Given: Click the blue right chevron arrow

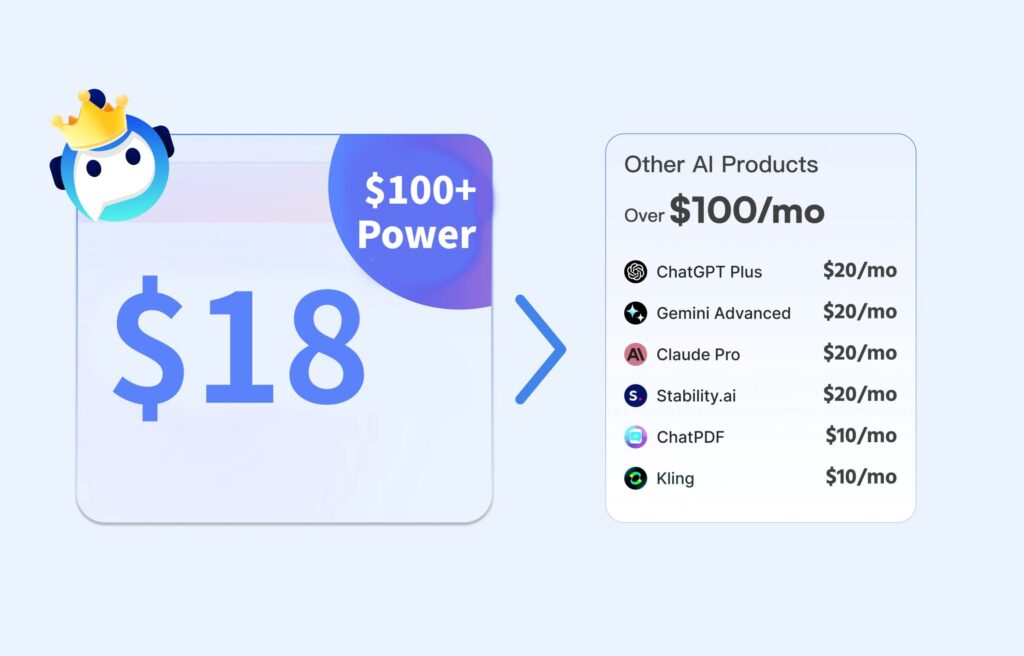Looking at the screenshot, I should pos(540,350).
